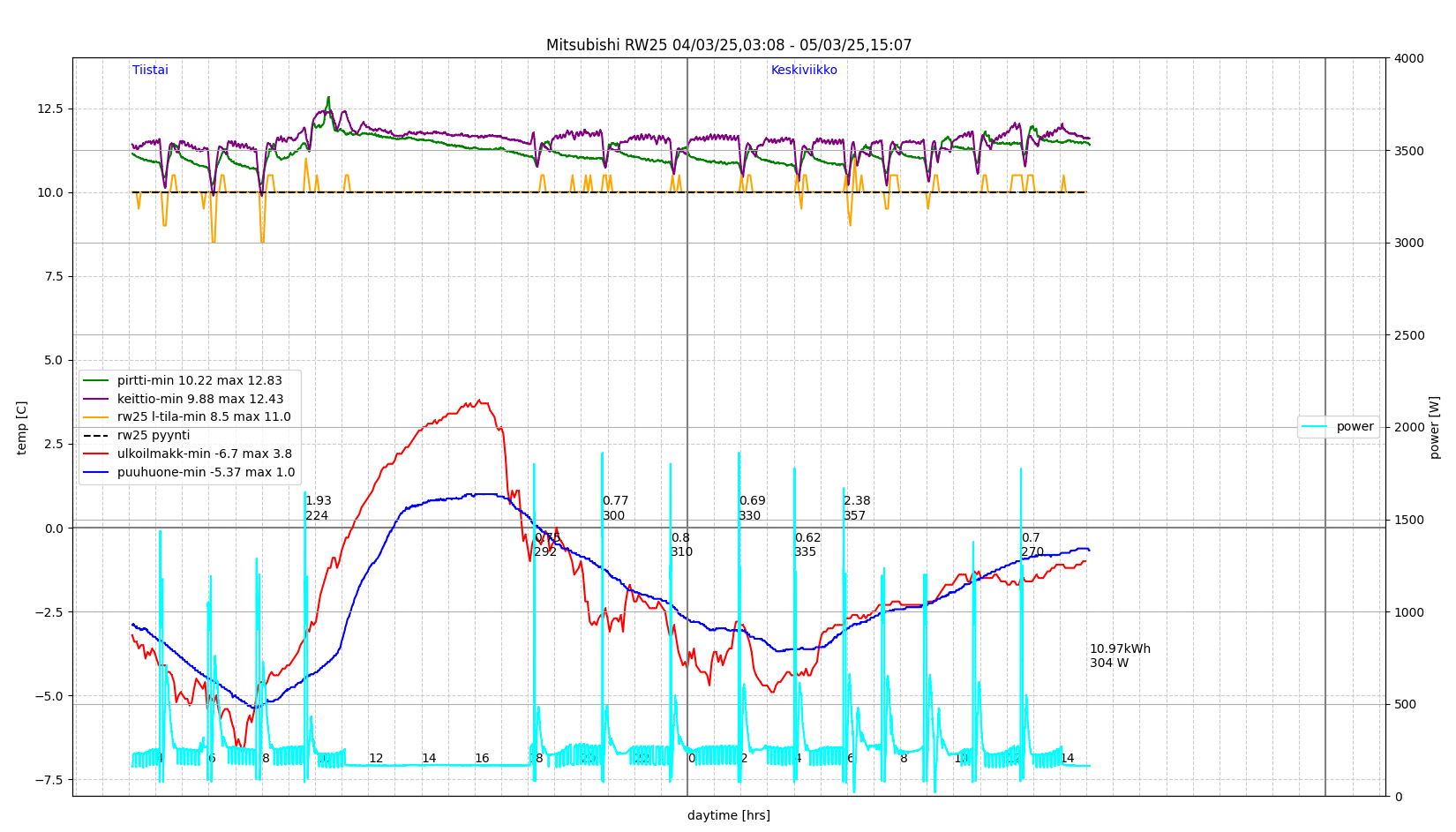
Task: Click the 0.7 / 270 power spike annotation
Action: coord(1032,545)
